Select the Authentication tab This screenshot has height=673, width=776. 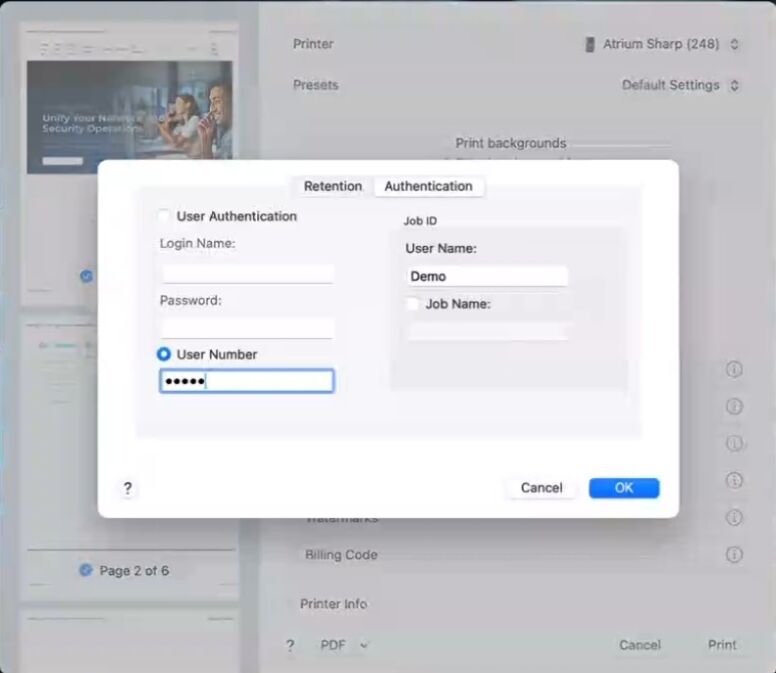pyautogui.click(x=428, y=186)
